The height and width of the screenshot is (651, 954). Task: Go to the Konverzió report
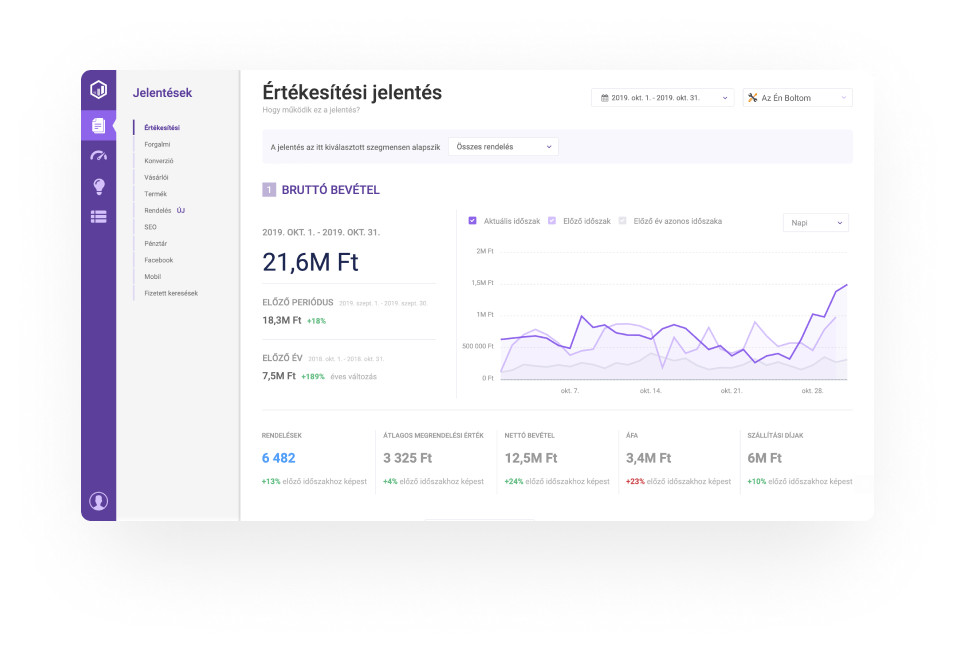[159, 161]
